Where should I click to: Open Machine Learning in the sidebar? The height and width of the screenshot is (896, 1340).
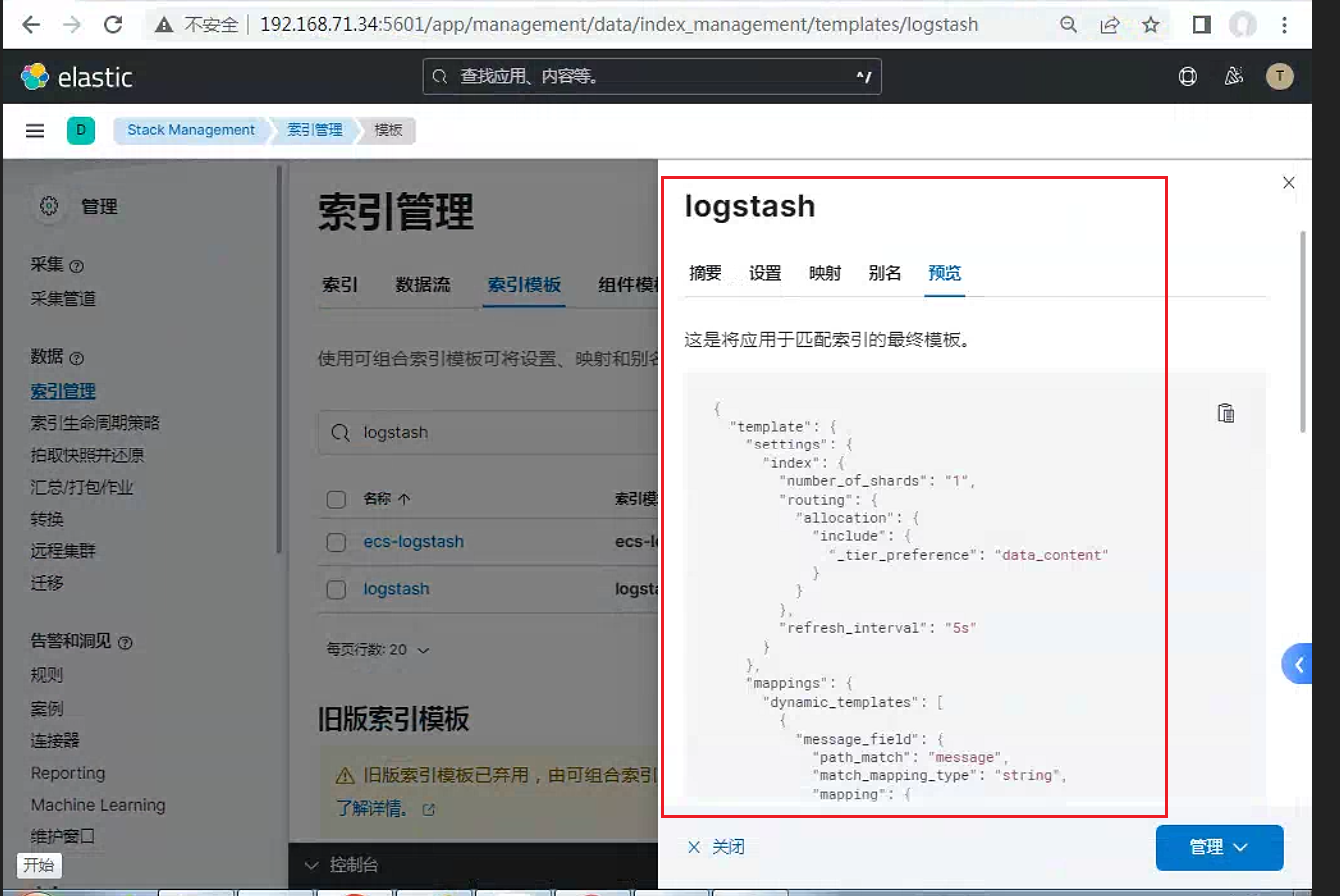point(98,805)
